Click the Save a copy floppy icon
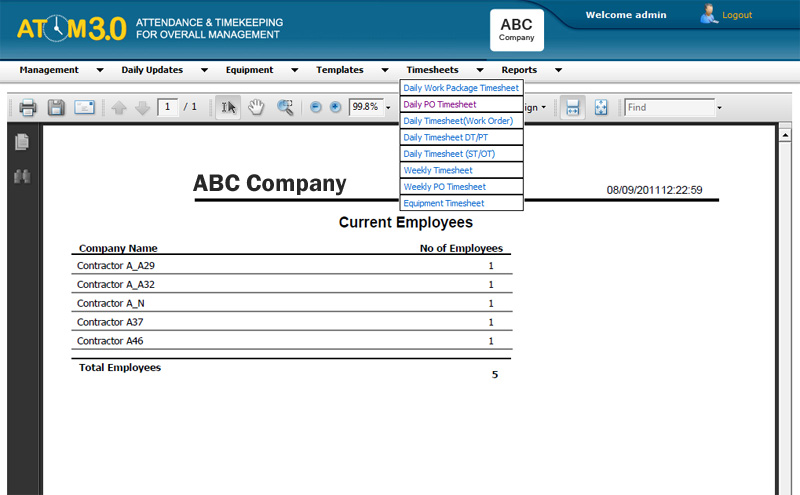800x495 pixels. [56, 108]
